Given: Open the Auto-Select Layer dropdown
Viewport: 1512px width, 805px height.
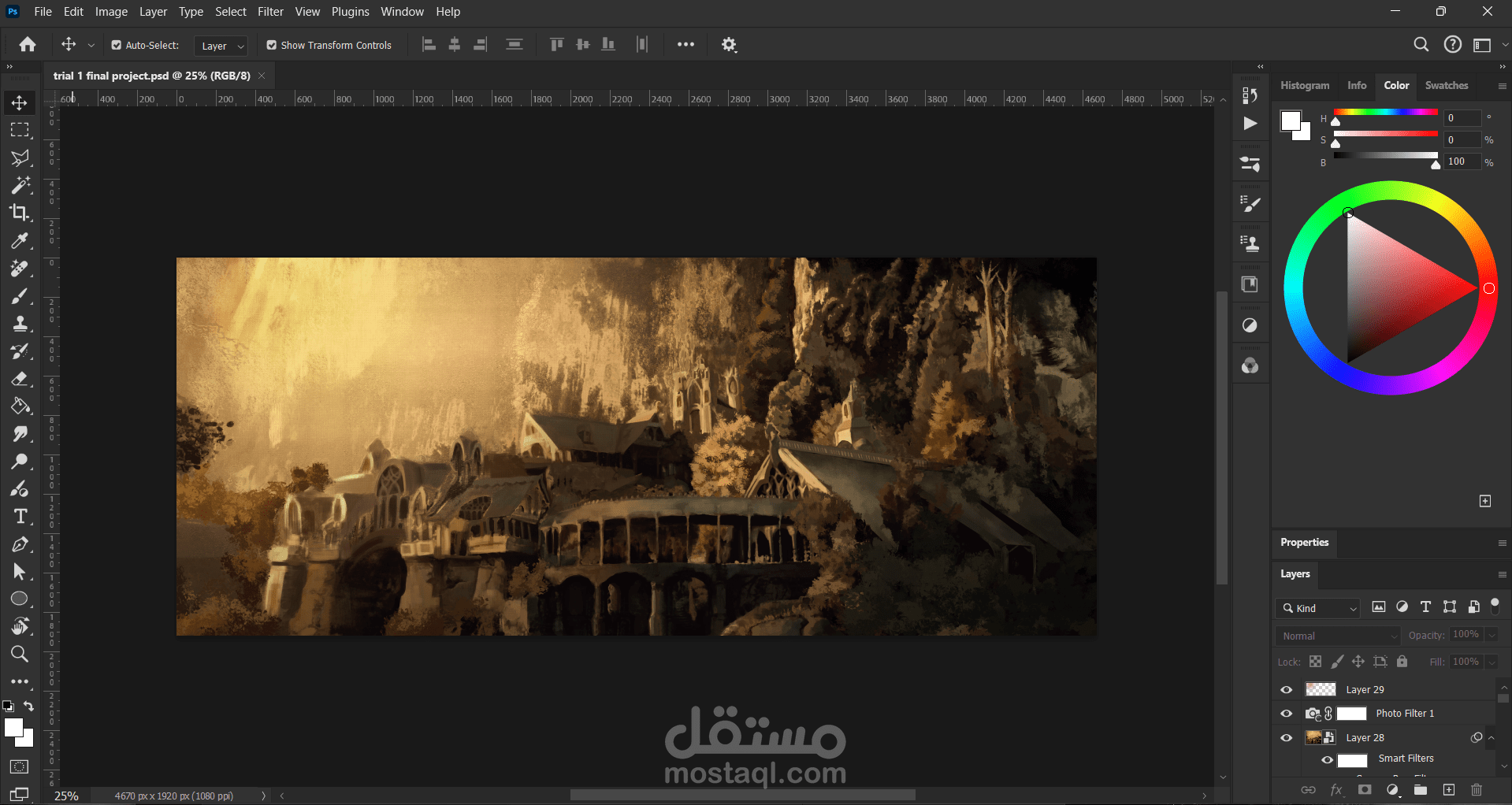Looking at the screenshot, I should [221, 46].
